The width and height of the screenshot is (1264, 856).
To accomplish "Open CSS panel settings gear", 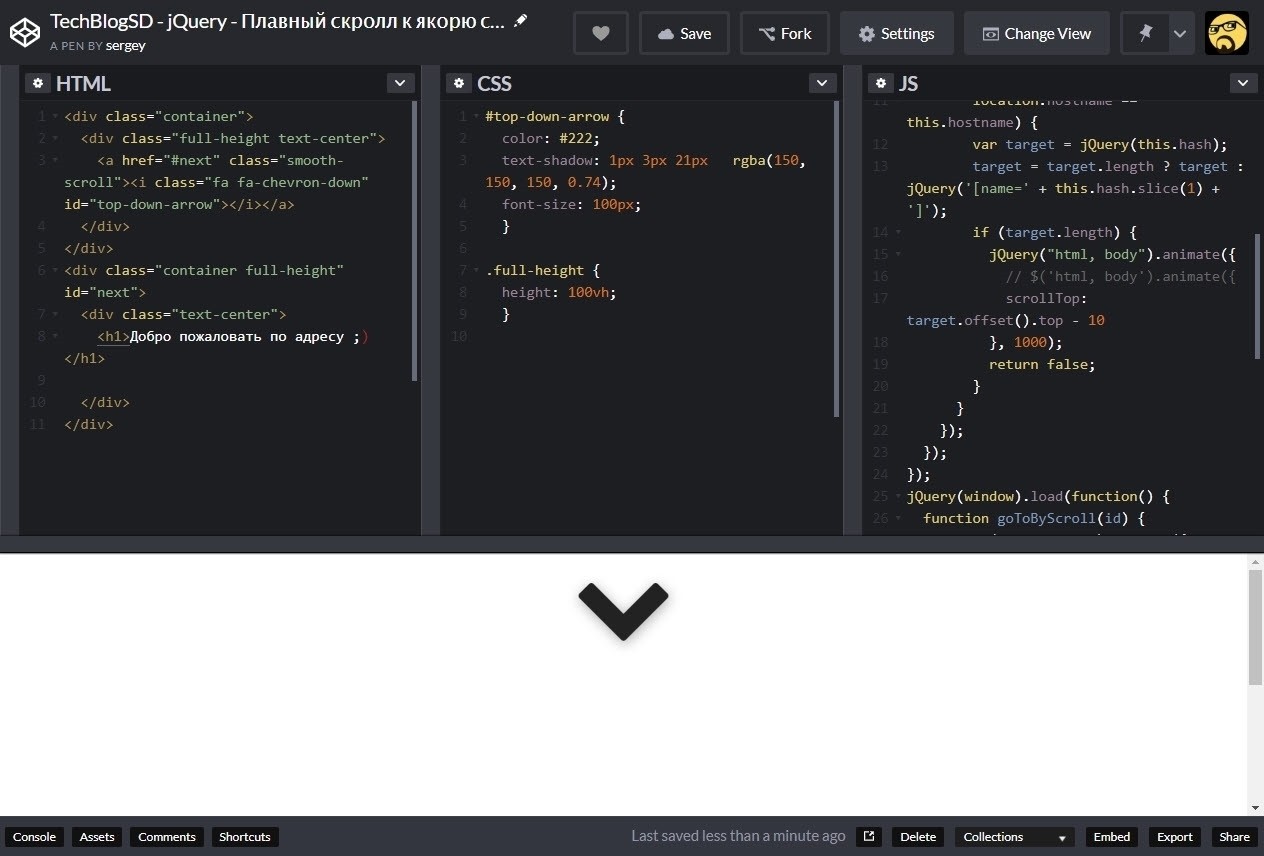I will pos(459,83).
